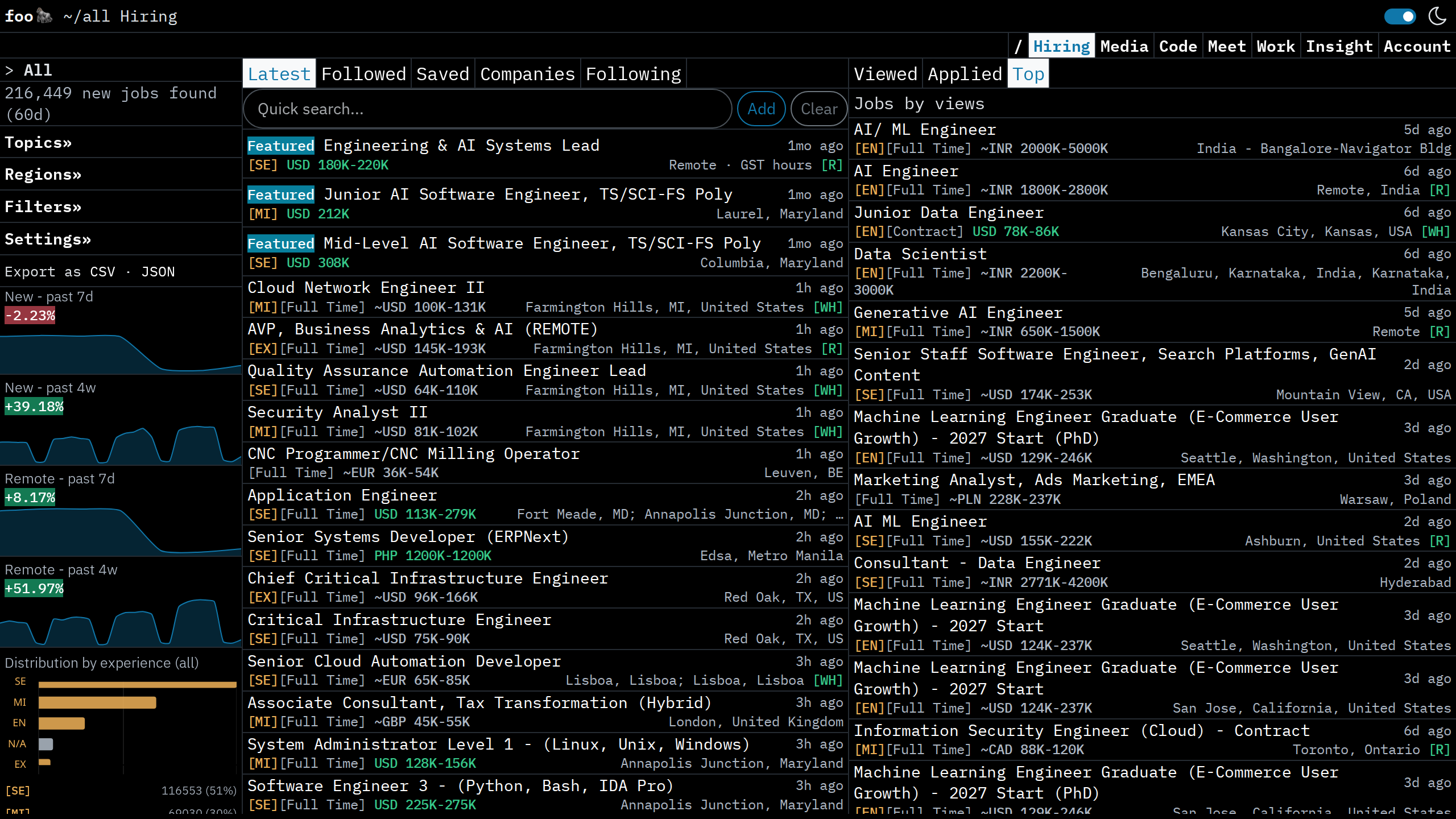Click the Add button
Viewport: 1456px width, 819px height.
pos(761,109)
